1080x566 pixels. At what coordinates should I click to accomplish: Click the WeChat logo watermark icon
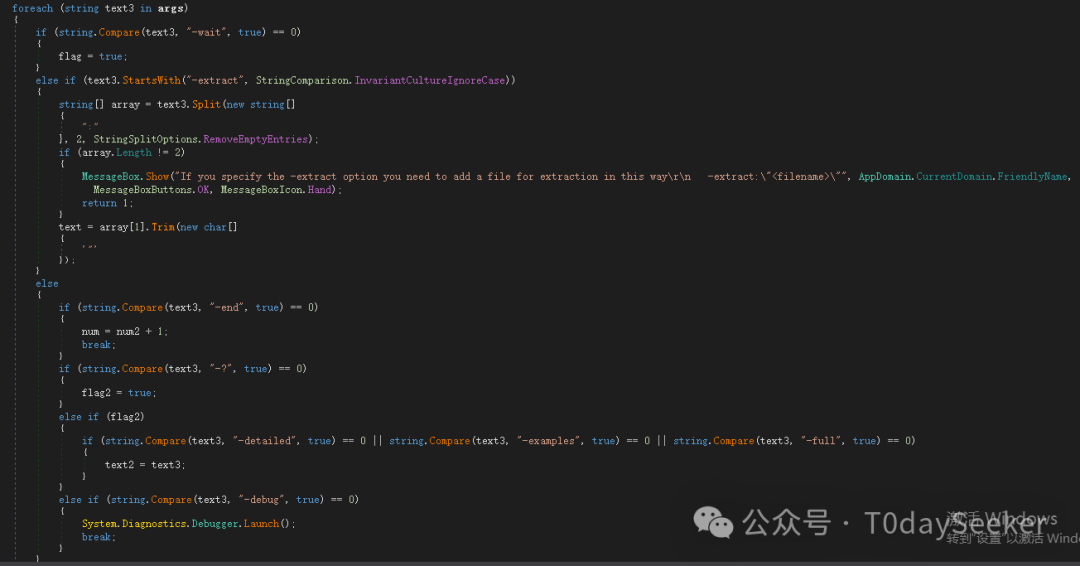coord(714,522)
